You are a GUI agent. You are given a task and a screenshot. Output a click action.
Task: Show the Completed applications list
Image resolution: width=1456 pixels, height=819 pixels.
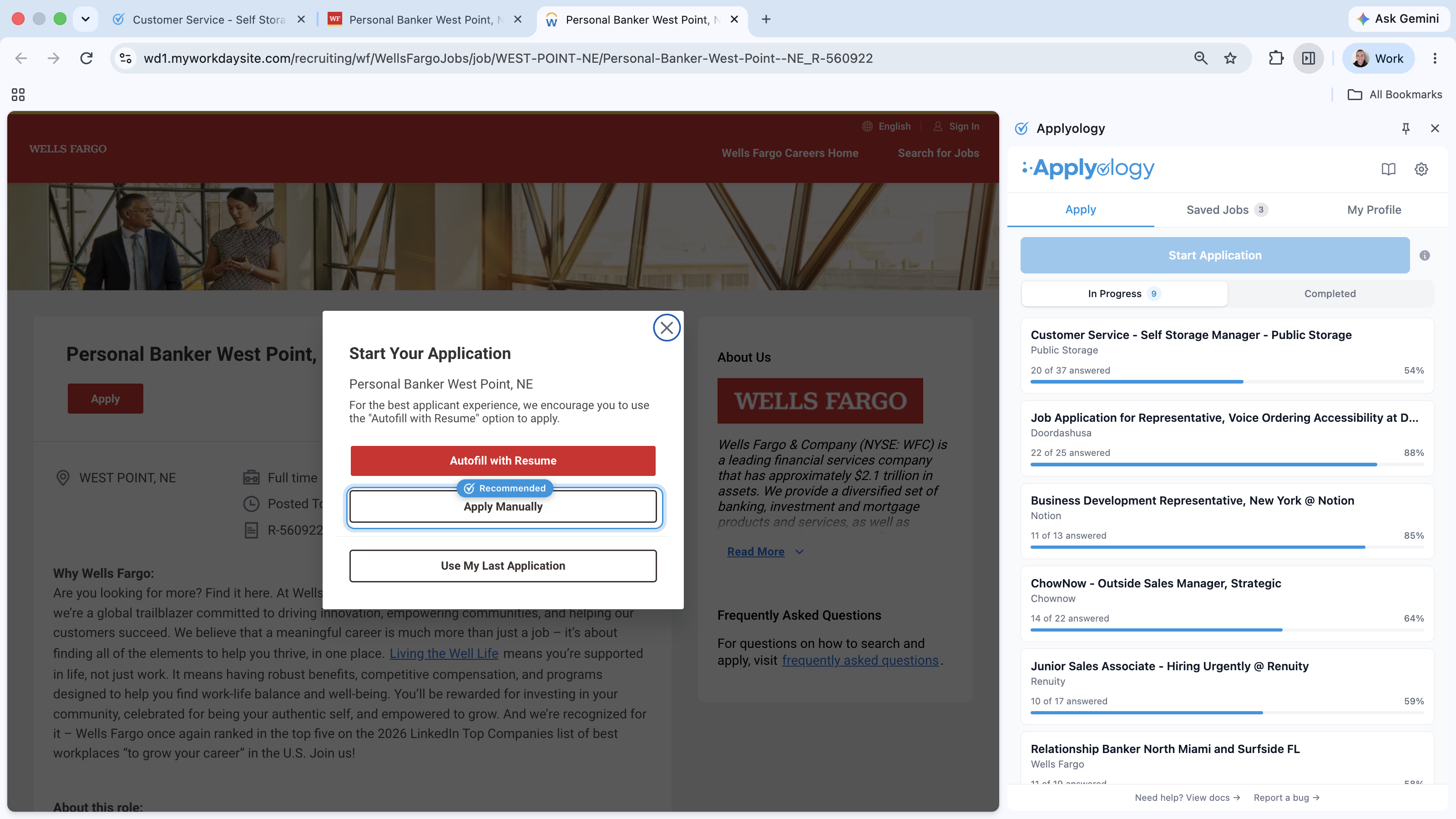[1330, 293]
